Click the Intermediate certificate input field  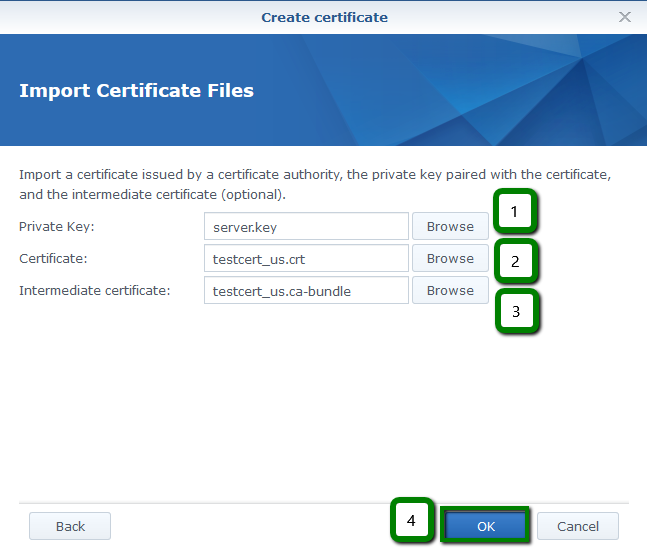pyautogui.click(x=306, y=291)
